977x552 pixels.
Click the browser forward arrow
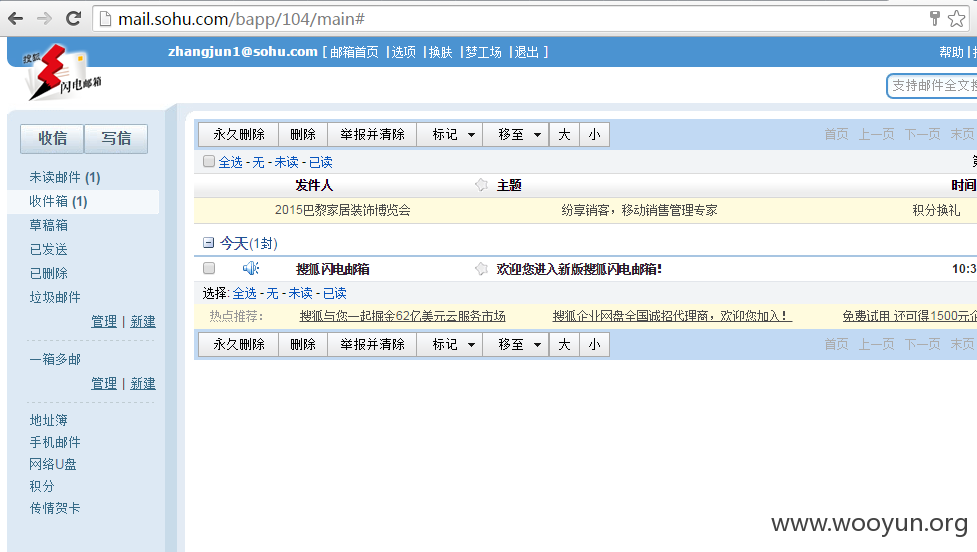tap(44, 19)
